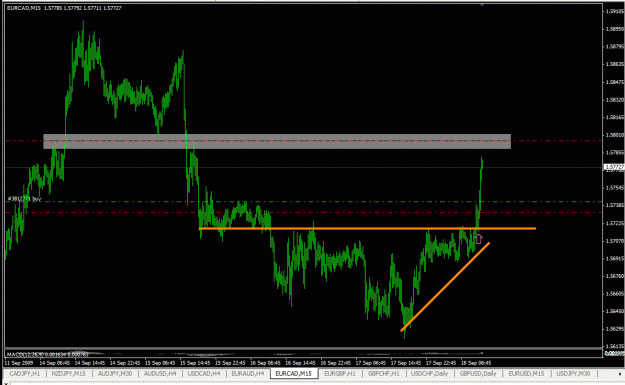Switch to the CADJPY,H1 chart tab

pyautogui.click(x=25, y=373)
